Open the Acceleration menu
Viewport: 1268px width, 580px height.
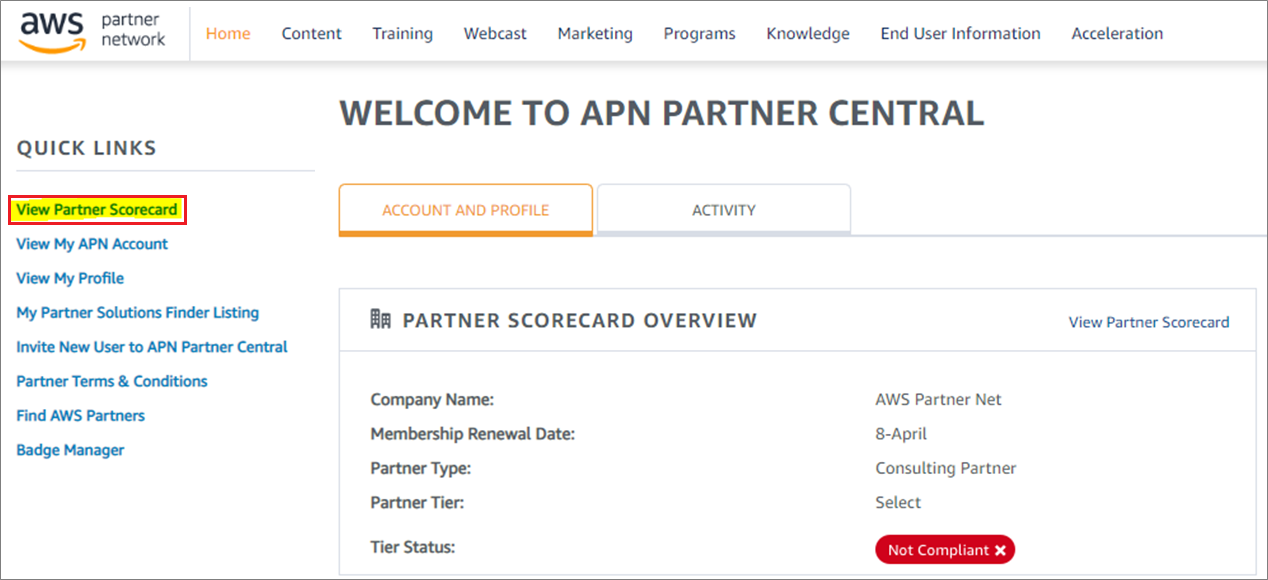pos(1117,33)
